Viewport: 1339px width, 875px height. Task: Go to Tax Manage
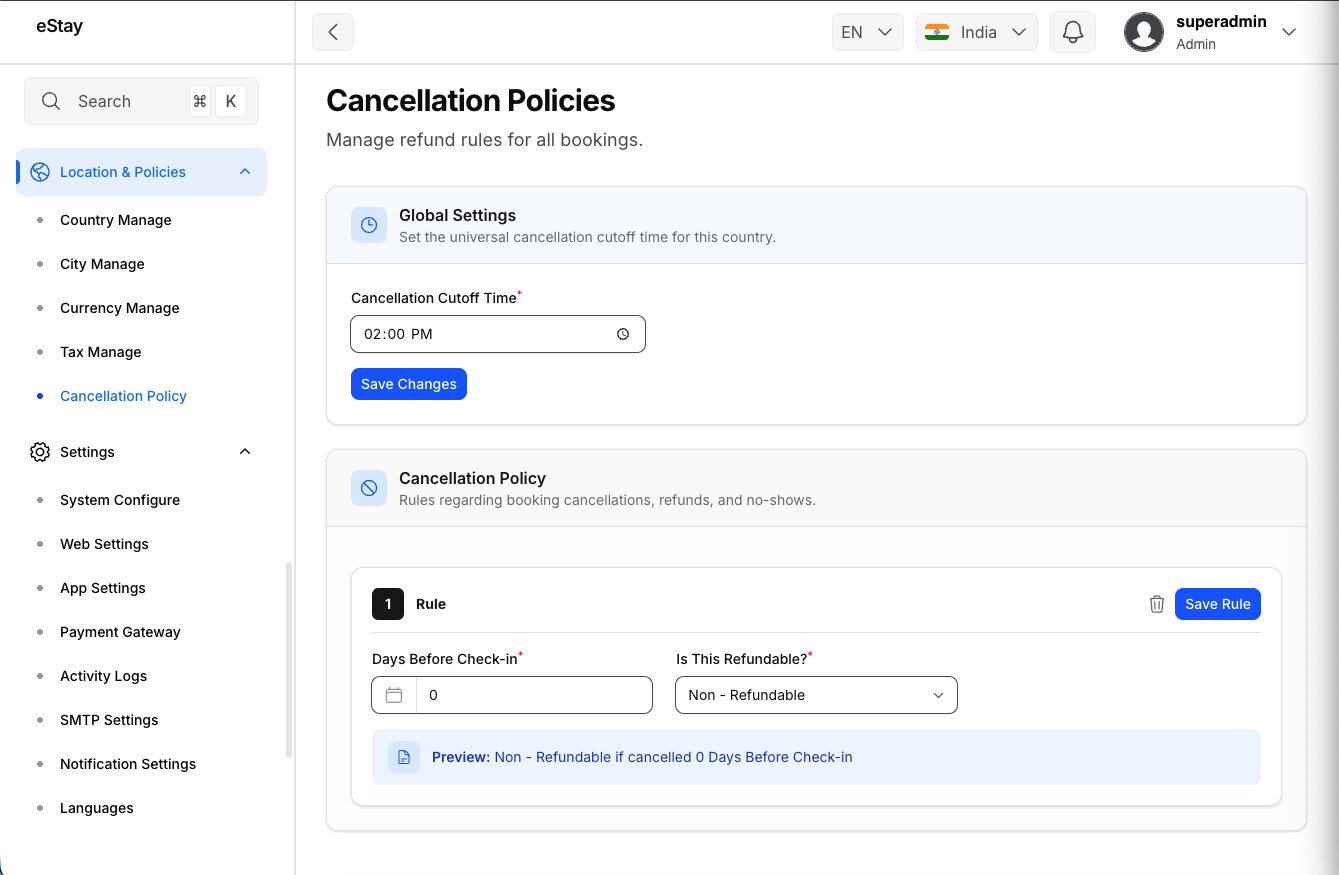pyautogui.click(x=101, y=352)
